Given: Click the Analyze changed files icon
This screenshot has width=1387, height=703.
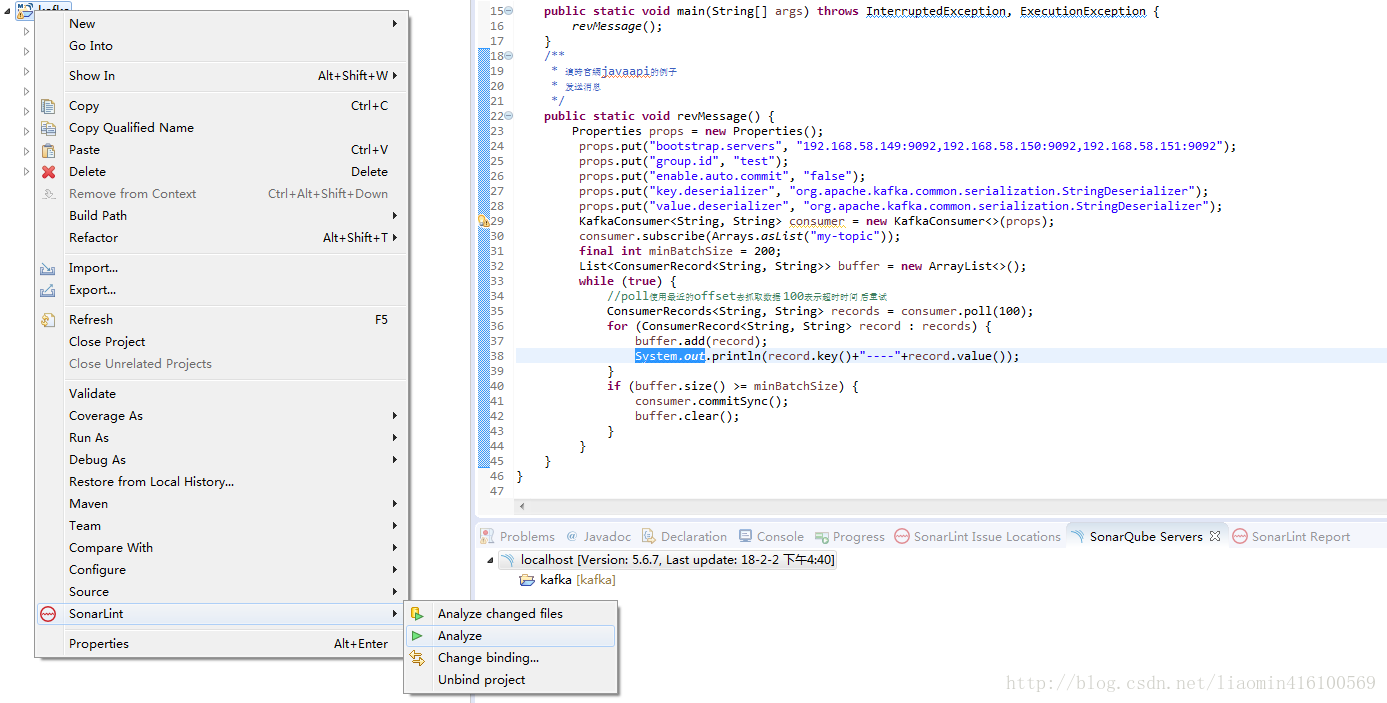Looking at the screenshot, I should click(417, 614).
